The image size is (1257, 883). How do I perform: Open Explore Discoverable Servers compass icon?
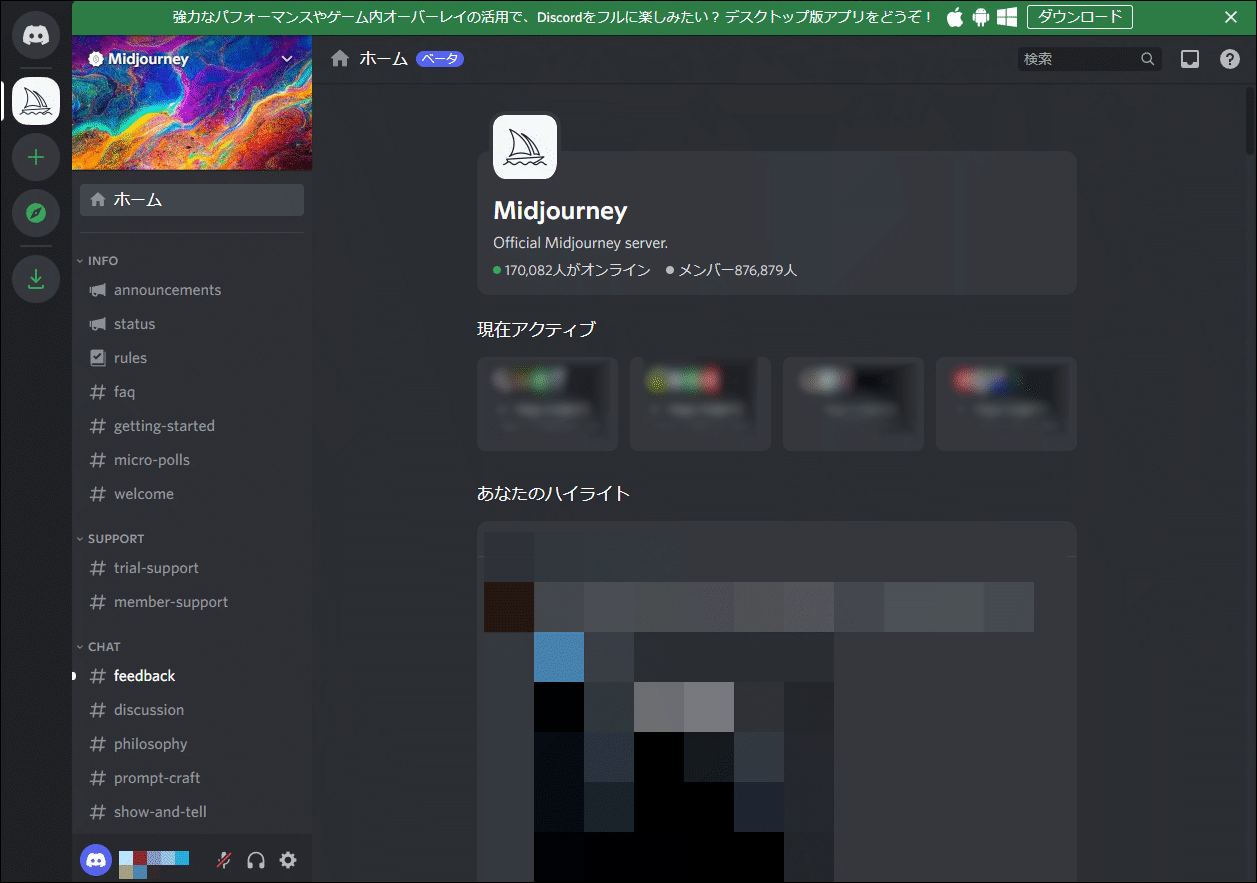pos(36,213)
